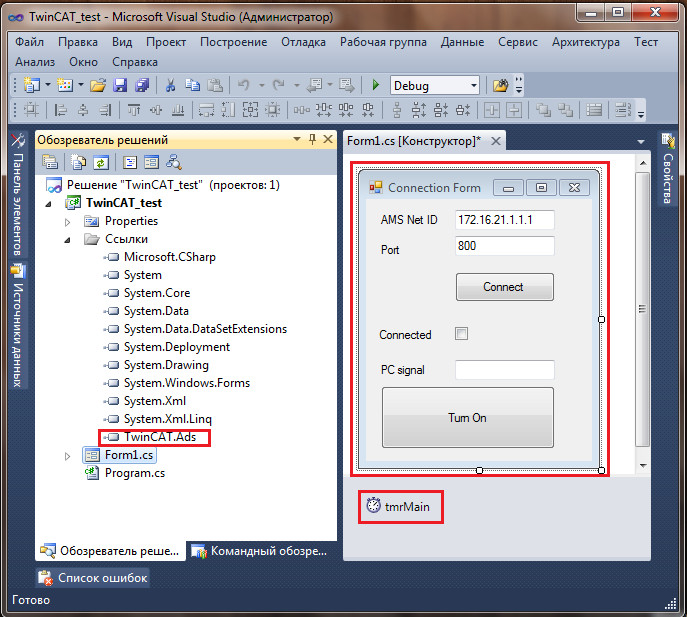Viewport: 687px width, 617px height.
Task: Click the Align Tops layout icon
Action: [134, 110]
